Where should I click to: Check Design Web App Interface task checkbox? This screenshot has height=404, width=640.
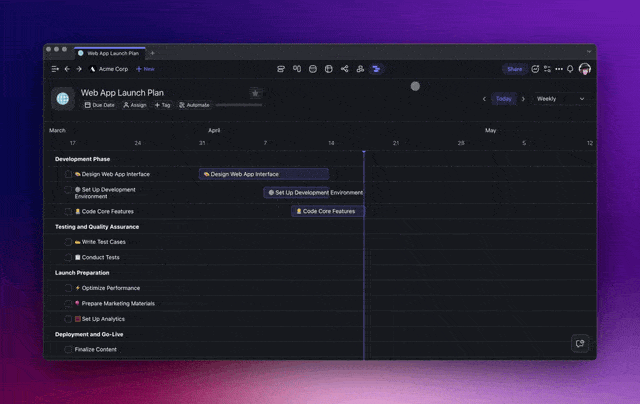[x=68, y=174]
